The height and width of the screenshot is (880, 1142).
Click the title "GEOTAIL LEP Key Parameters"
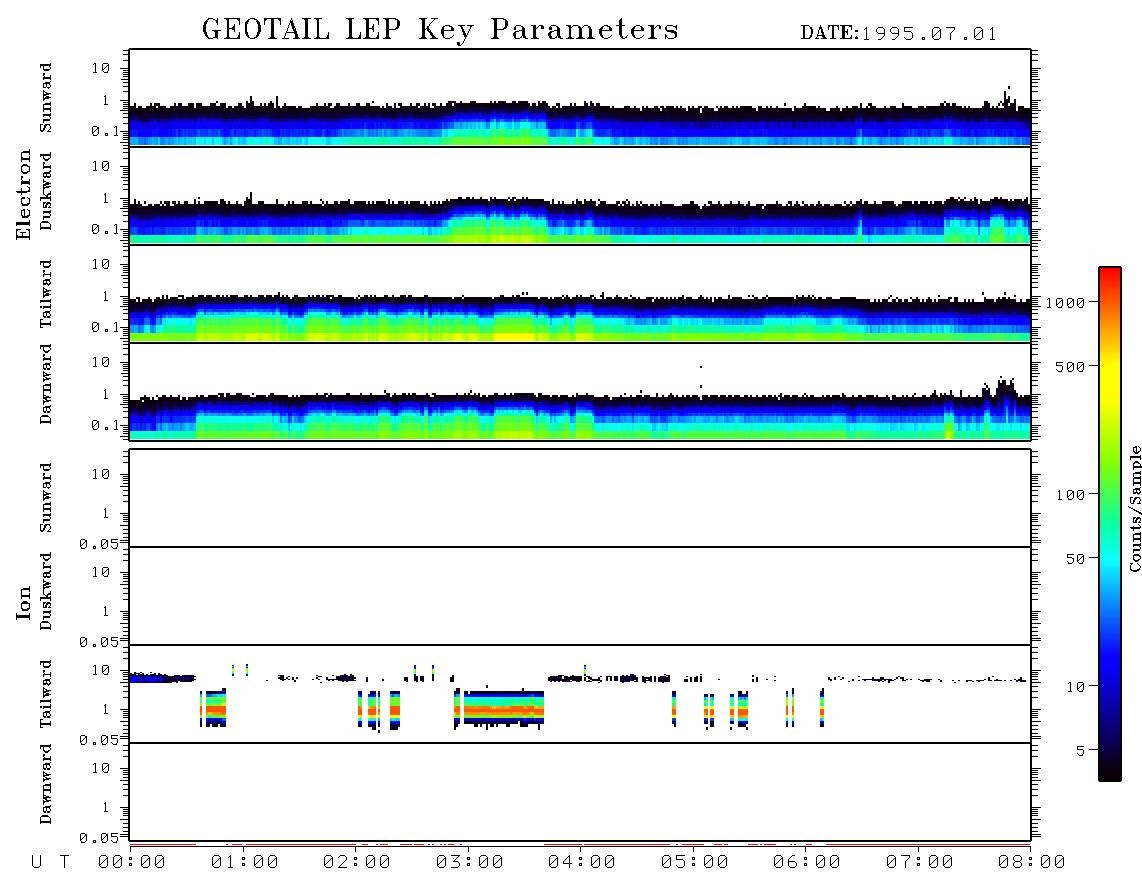(440, 30)
